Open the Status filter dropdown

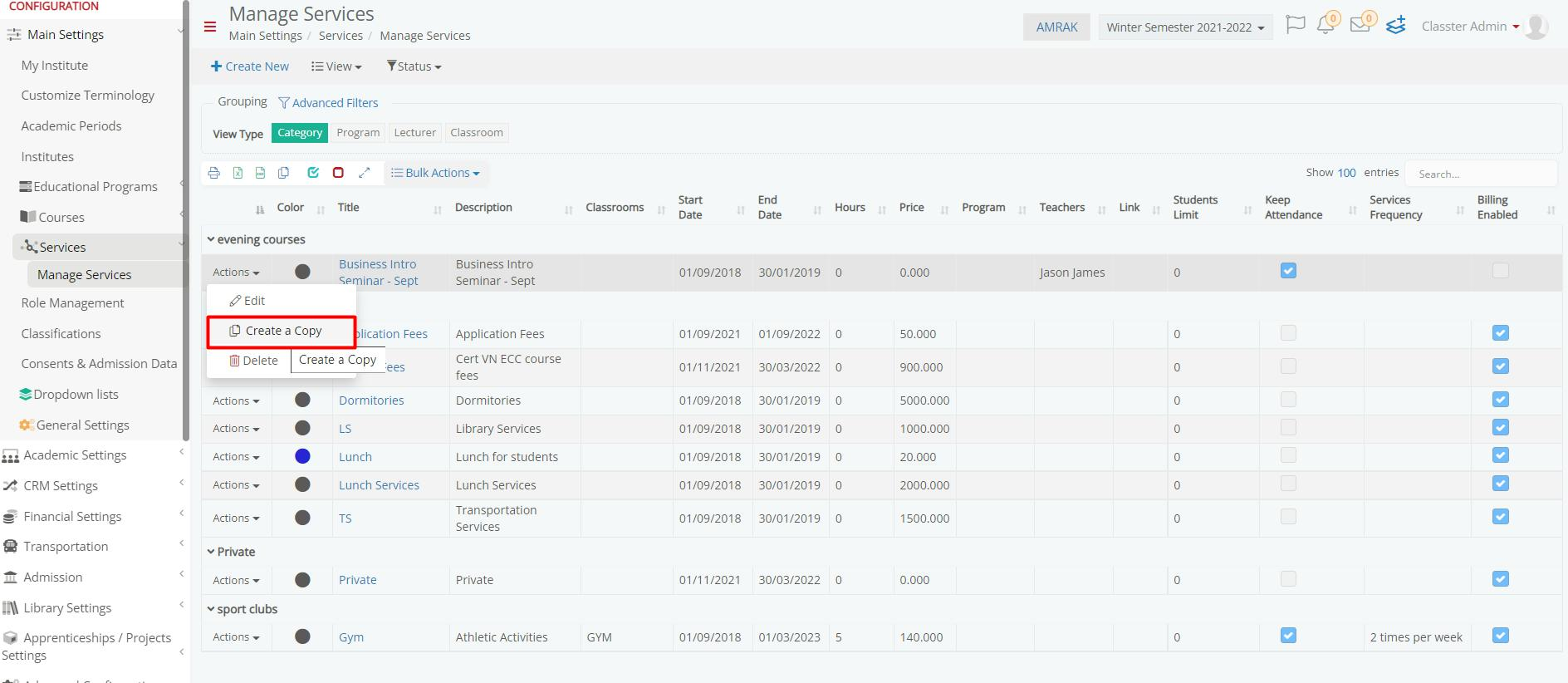click(414, 66)
